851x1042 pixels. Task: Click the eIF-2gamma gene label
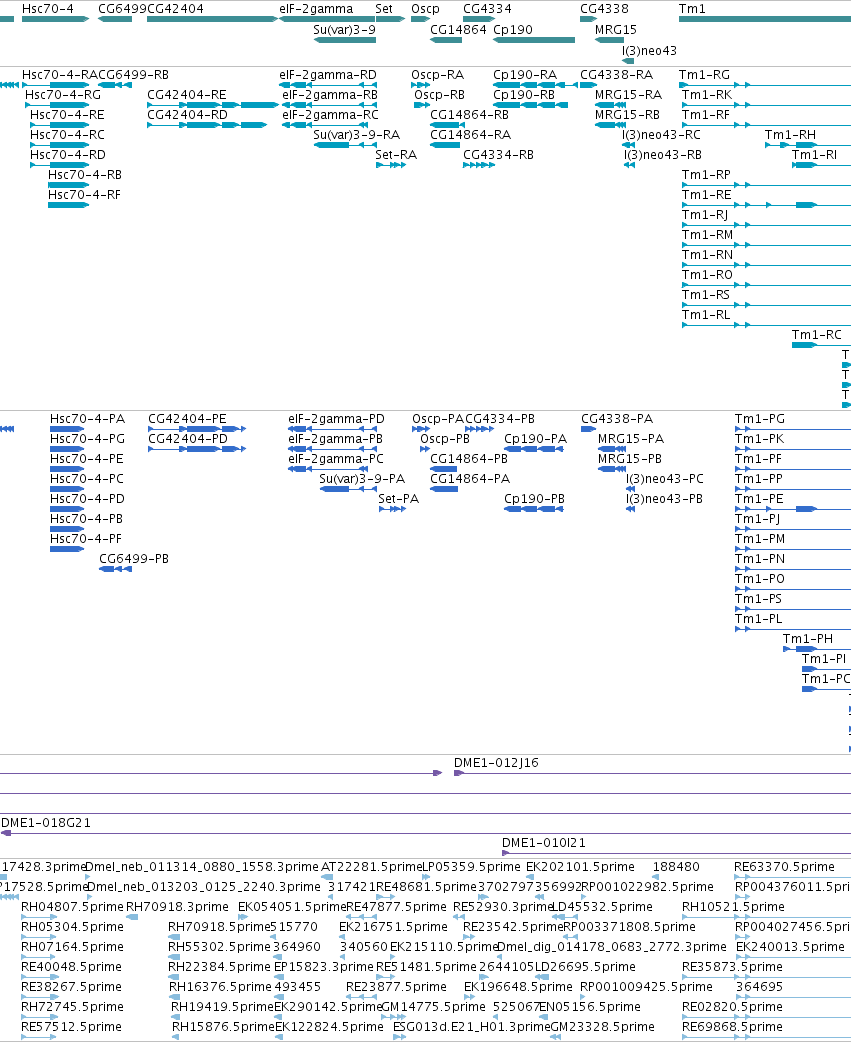tap(316, 9)
